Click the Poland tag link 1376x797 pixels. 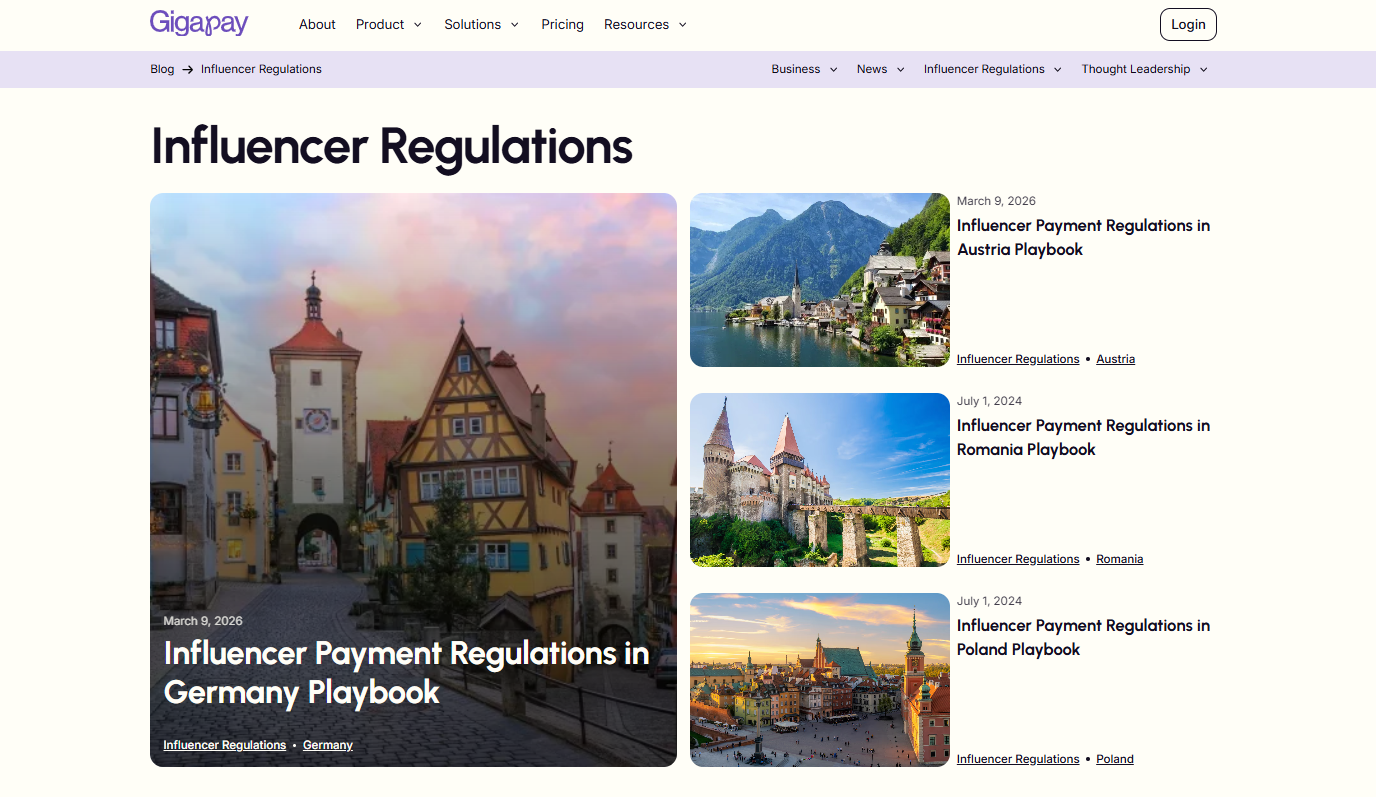point(1115,759)
